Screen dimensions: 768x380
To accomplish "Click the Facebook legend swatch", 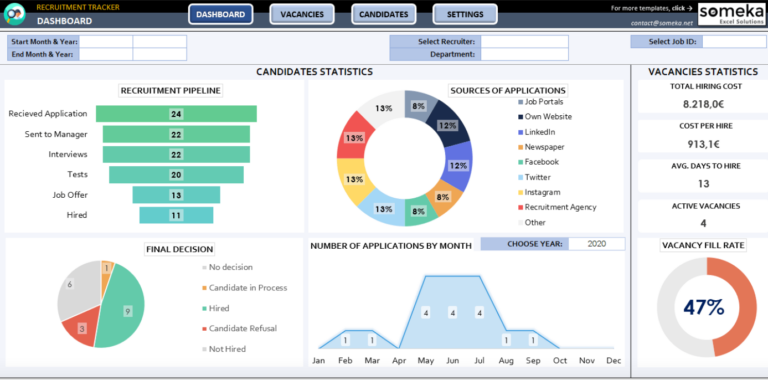I will click(520, 162).
